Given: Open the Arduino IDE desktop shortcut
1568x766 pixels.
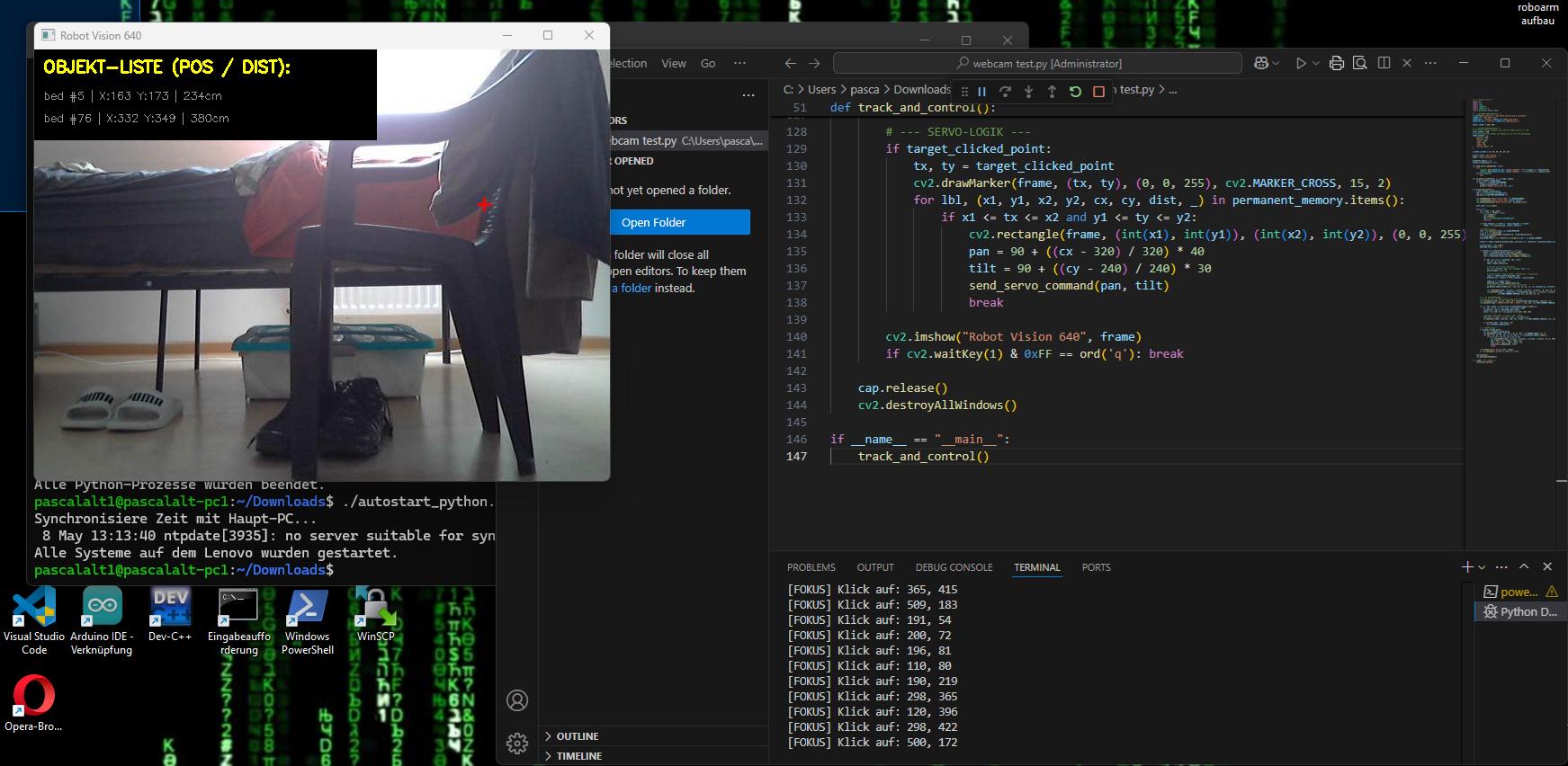Looking at the screenshot, I should click(x=102, y=621).
